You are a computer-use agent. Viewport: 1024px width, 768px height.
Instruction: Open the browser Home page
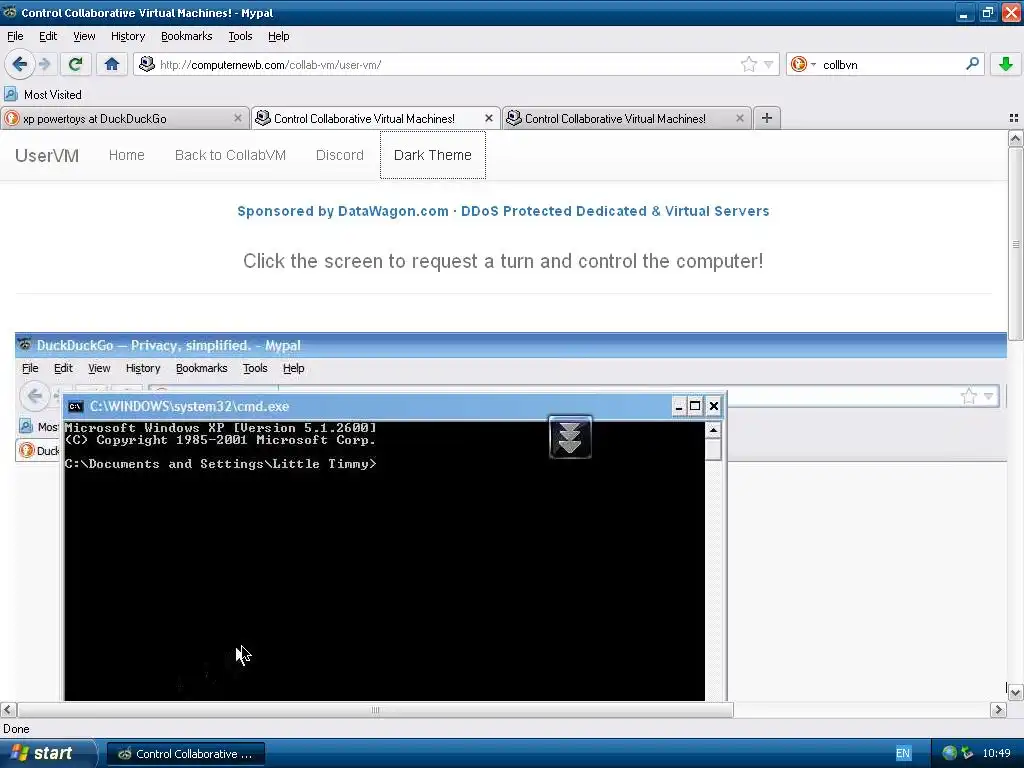coord(112,64)
